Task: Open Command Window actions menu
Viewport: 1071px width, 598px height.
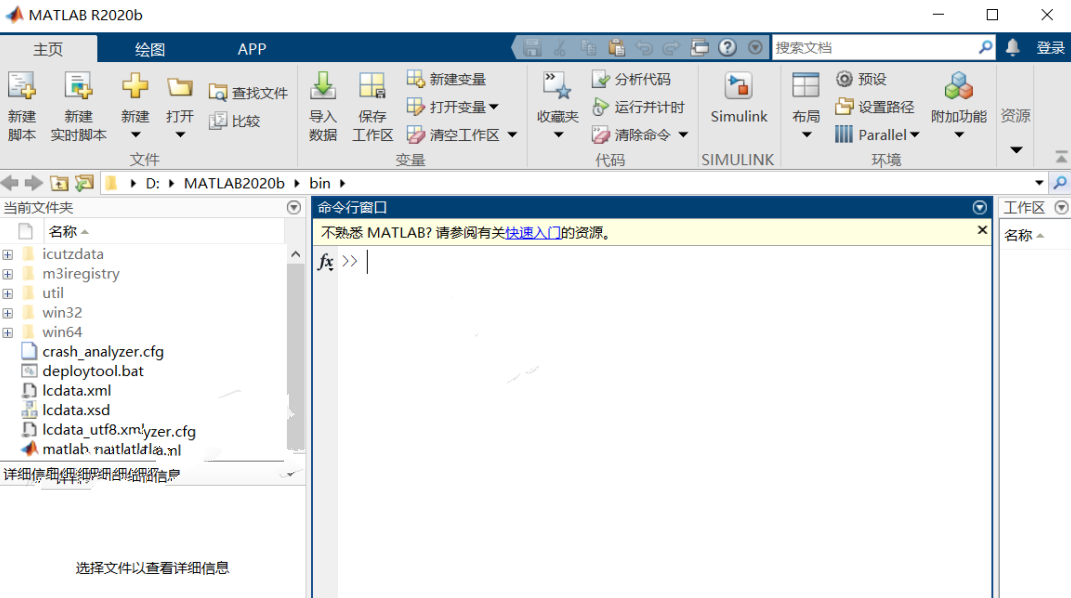Action: coord(979,208)
